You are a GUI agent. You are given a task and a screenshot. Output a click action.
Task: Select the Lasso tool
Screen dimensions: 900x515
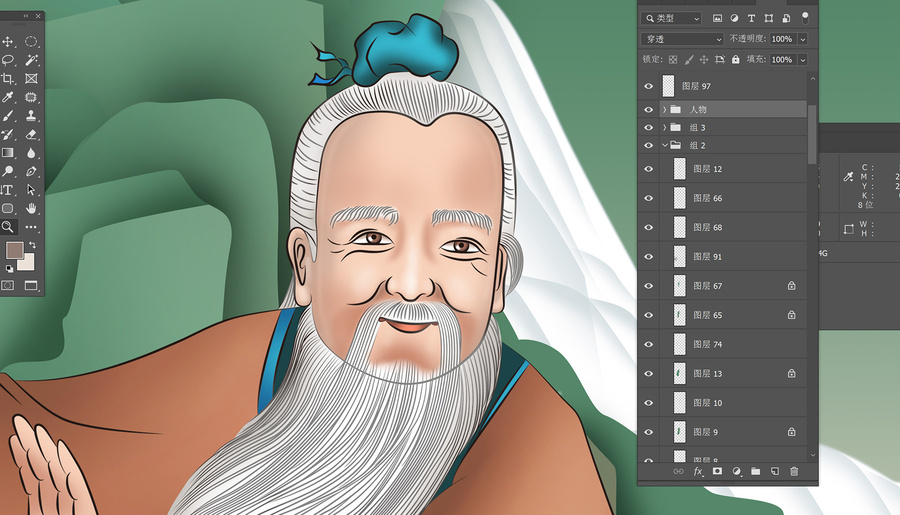7,60
